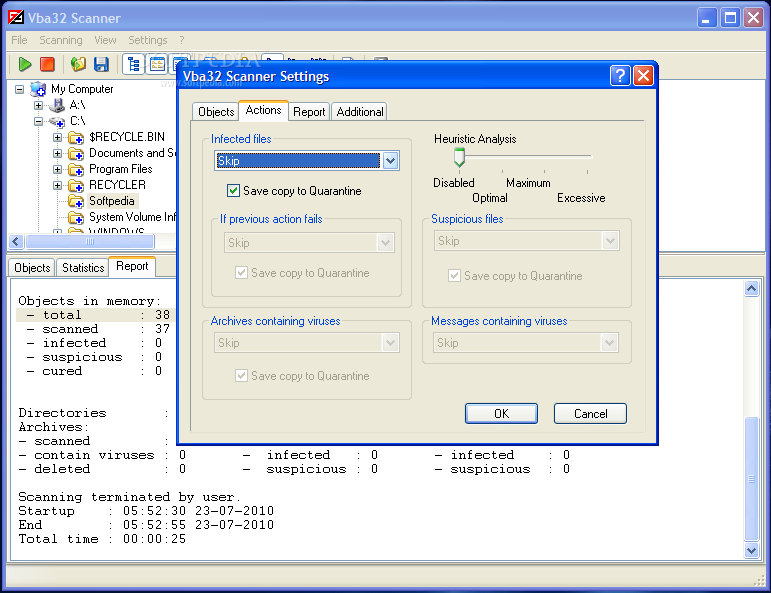Click the Vba32 Scanner title bar logo
The height and width of the screenshot is (593, 771).
[16, 18]
